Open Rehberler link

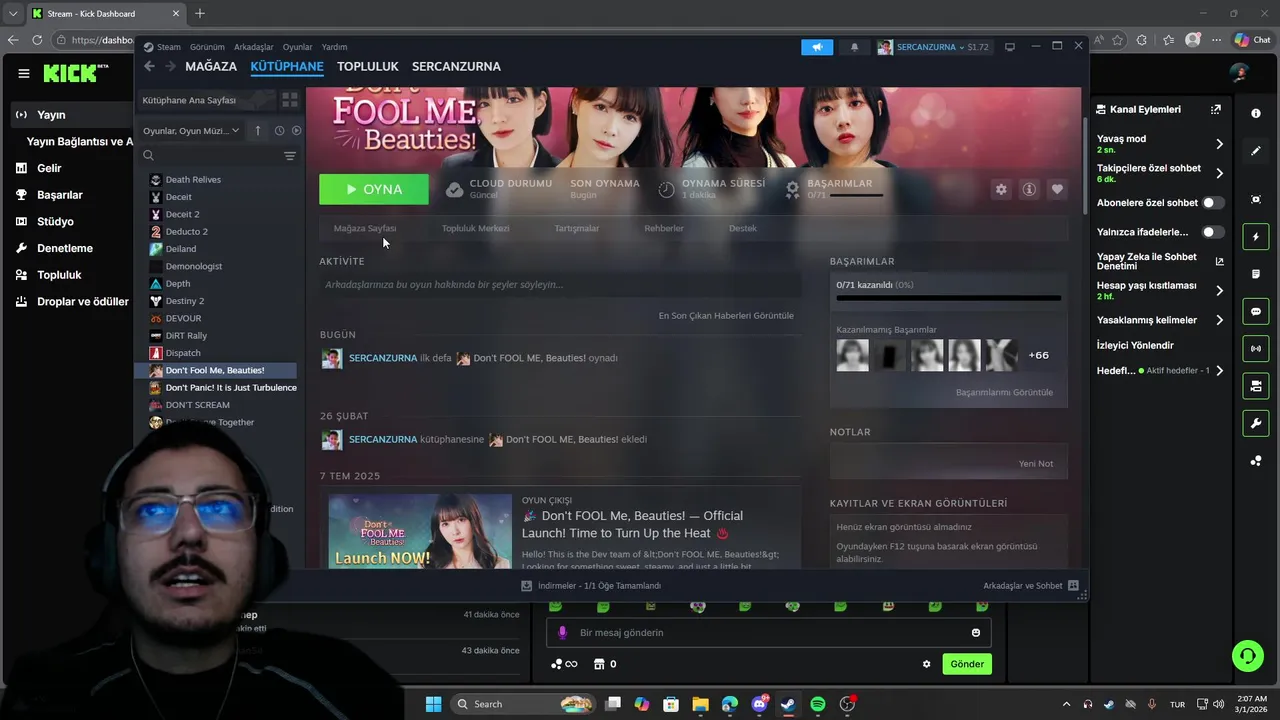pyautogui.click(x=664, y=228)
